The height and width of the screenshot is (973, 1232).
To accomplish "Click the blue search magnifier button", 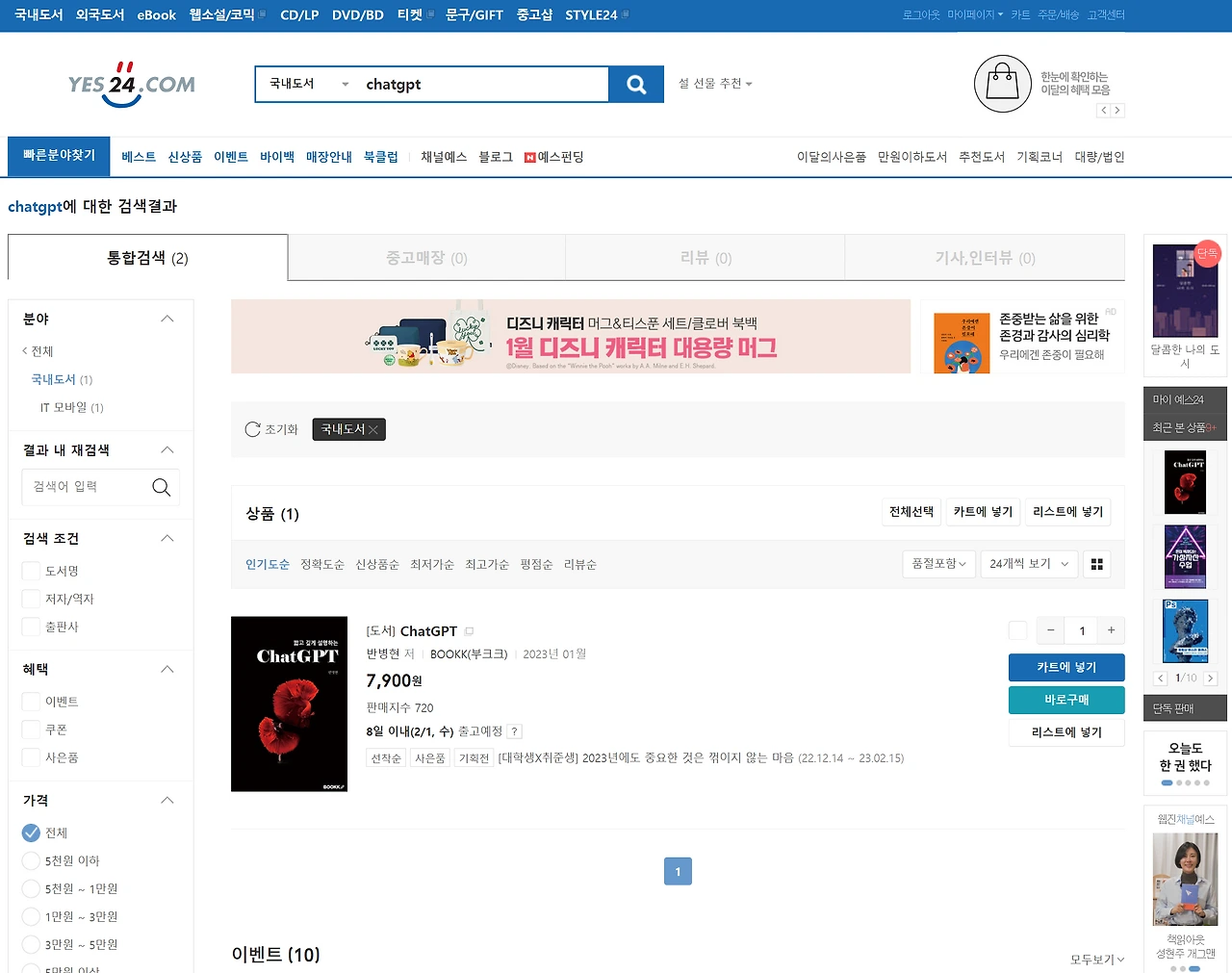I will 636,85.
